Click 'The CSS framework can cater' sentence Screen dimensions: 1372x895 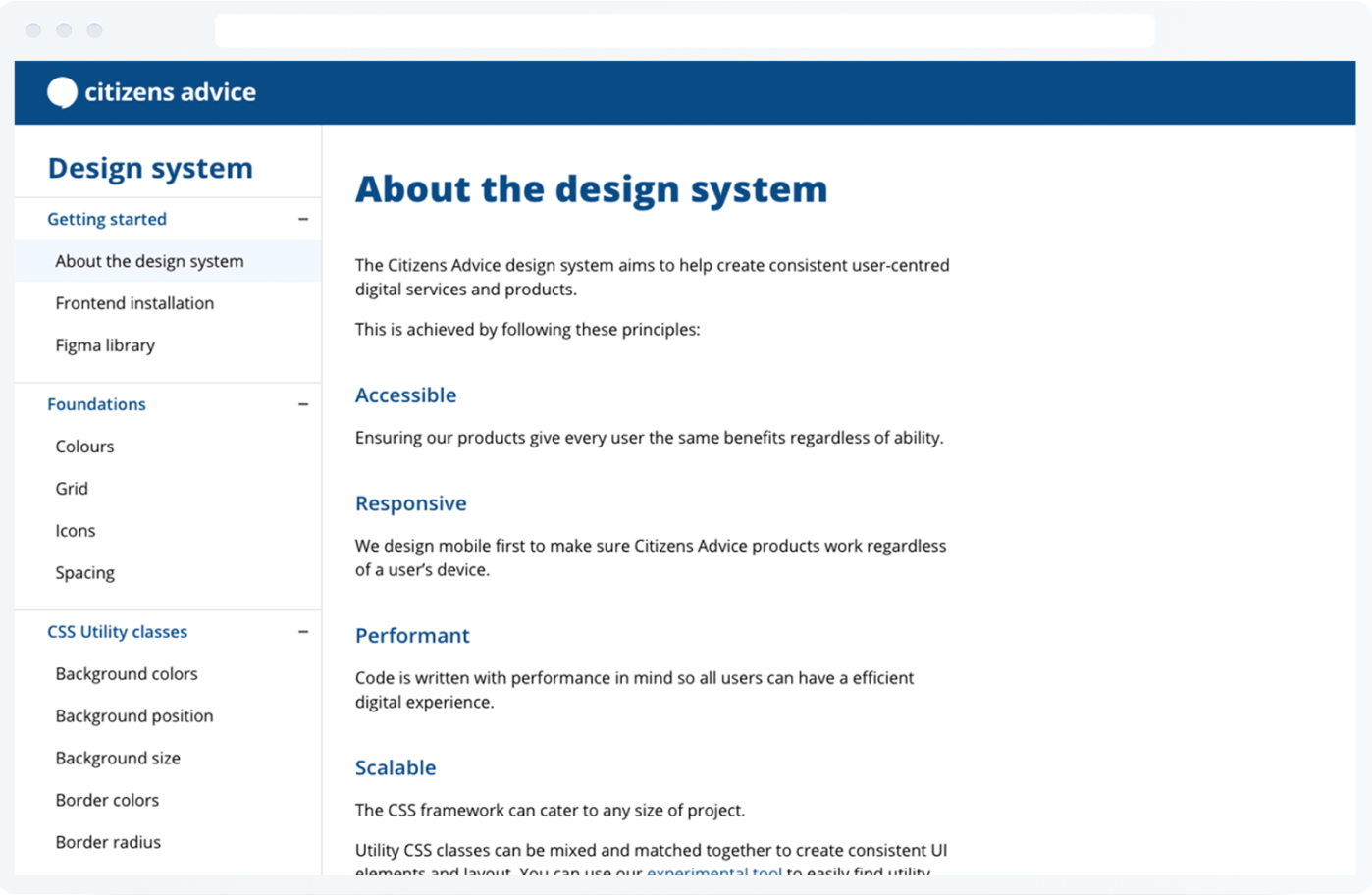point(550,811)
